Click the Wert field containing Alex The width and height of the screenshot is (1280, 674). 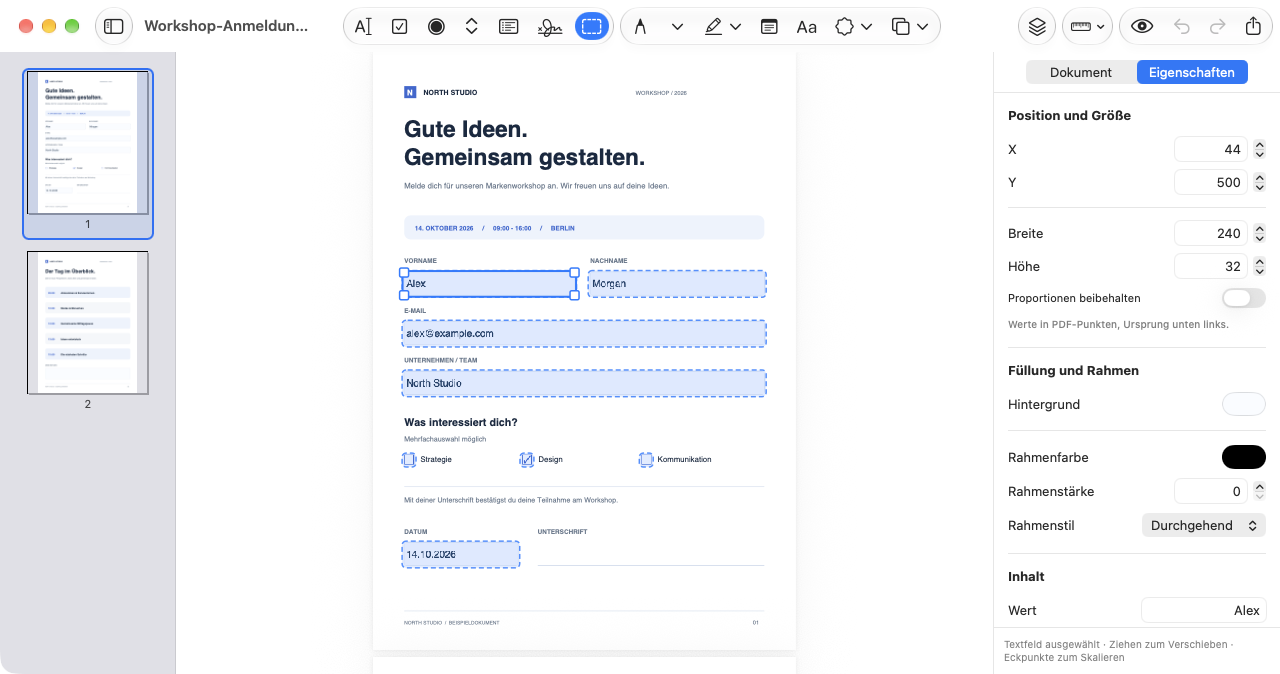click(1204, 610)
